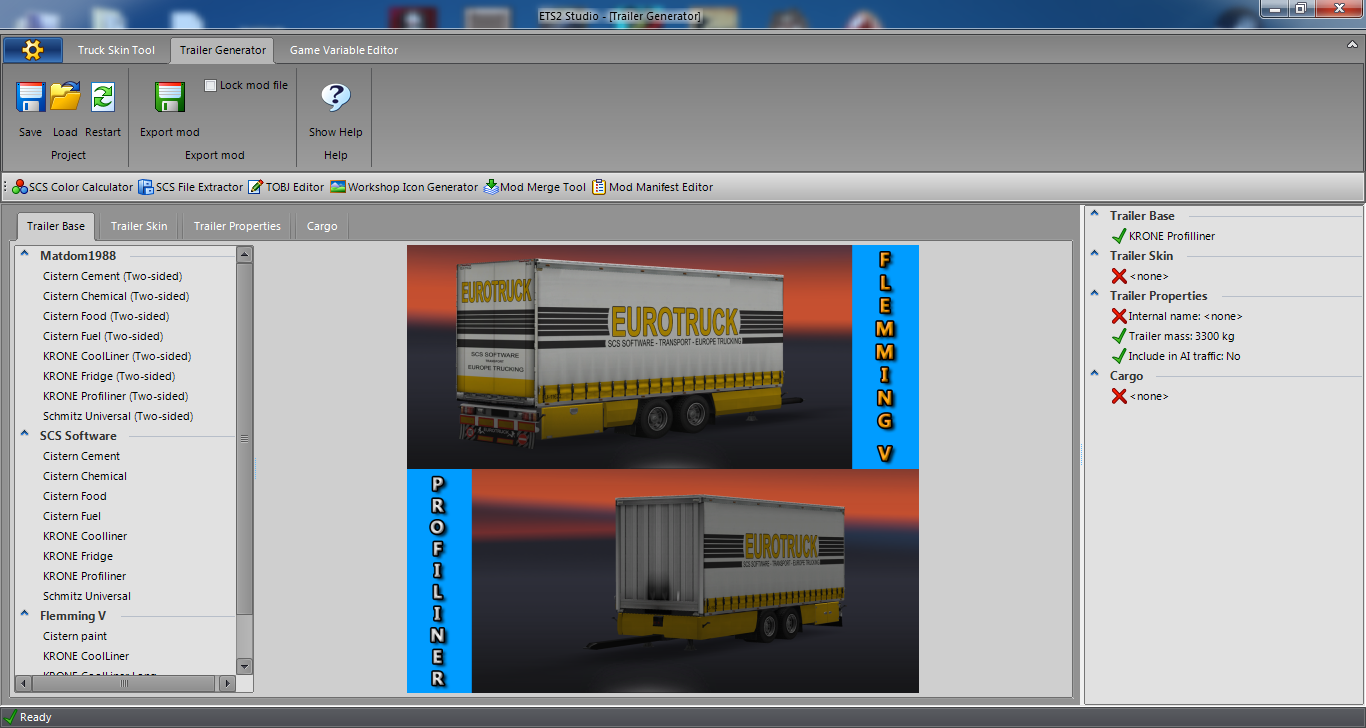The image size is (1366, 728).
Task: Collapse the Trailer Properties section on right panel
Action: pyautogui.click(x=1092, y=295)
